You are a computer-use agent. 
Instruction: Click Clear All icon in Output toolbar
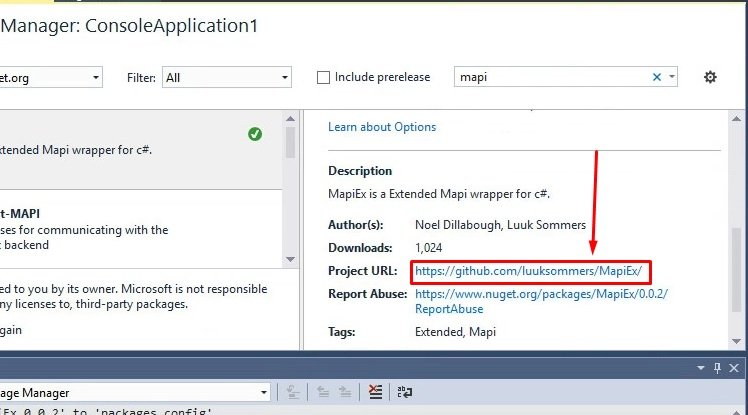coord(374,392)
